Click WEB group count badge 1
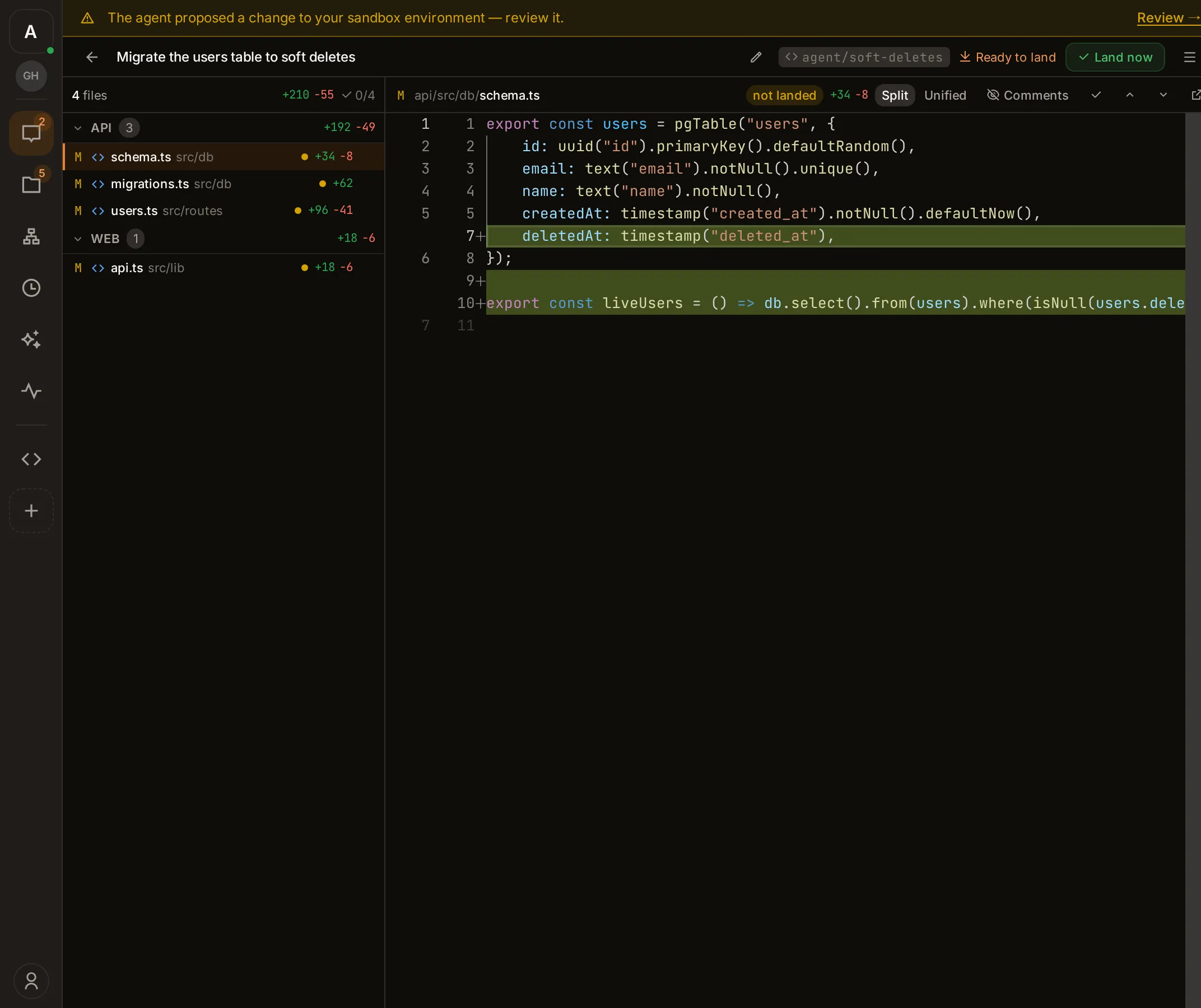The width and height of the screenshot is (1201, 1008). (136, 239)
